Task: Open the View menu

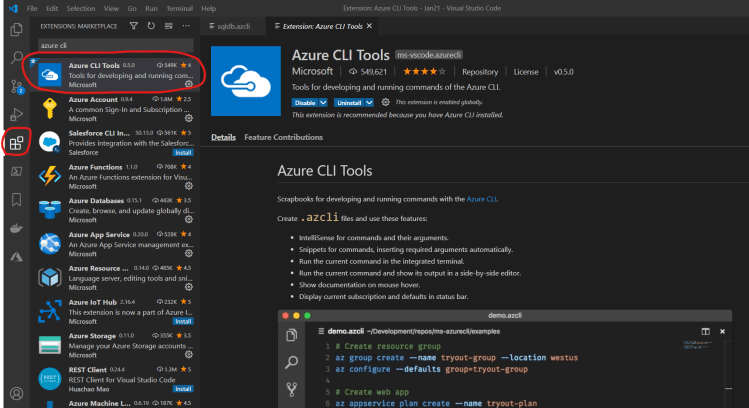Action: pos(111,8)
